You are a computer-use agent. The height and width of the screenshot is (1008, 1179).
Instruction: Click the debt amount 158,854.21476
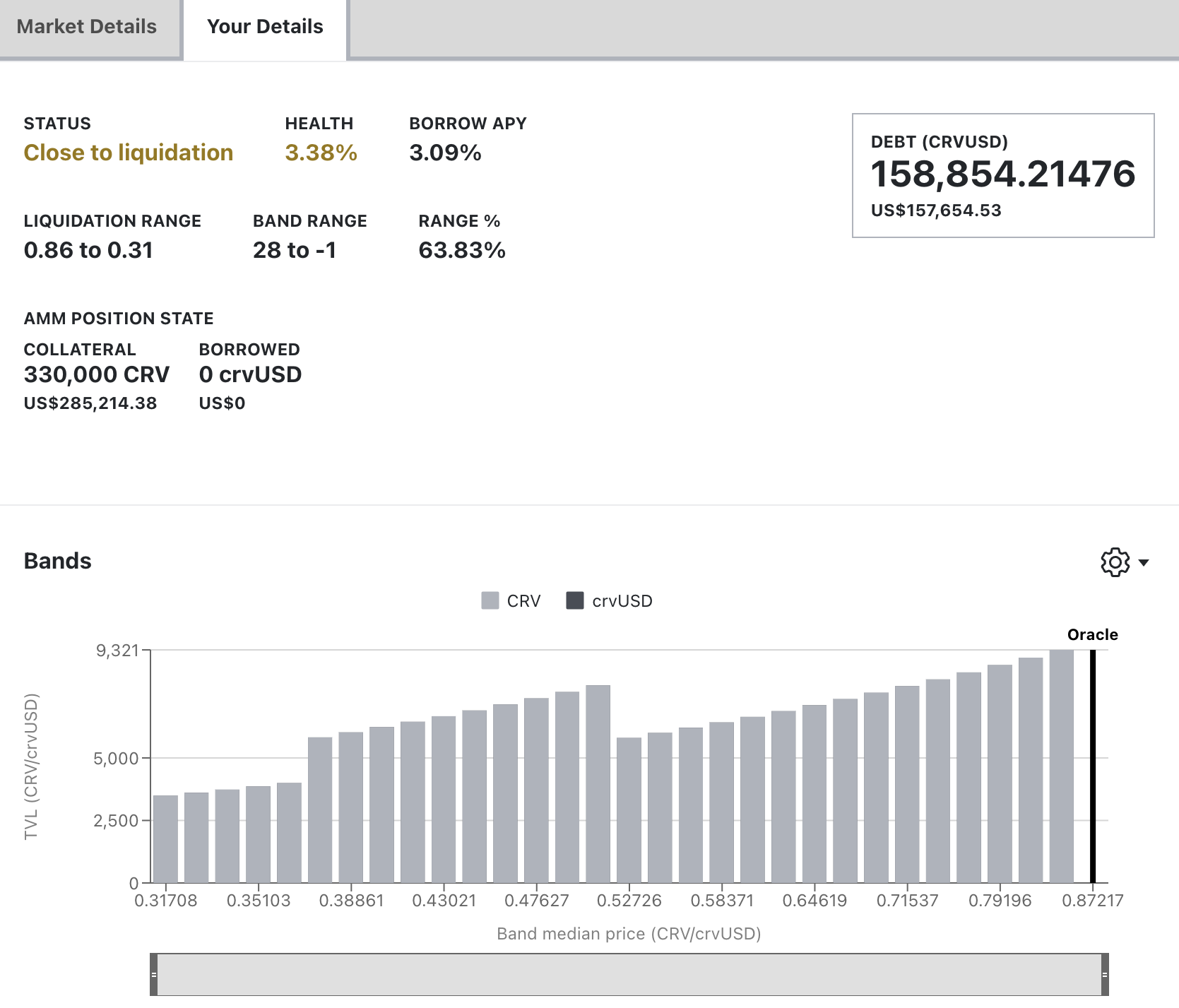tap(1002, 174)
